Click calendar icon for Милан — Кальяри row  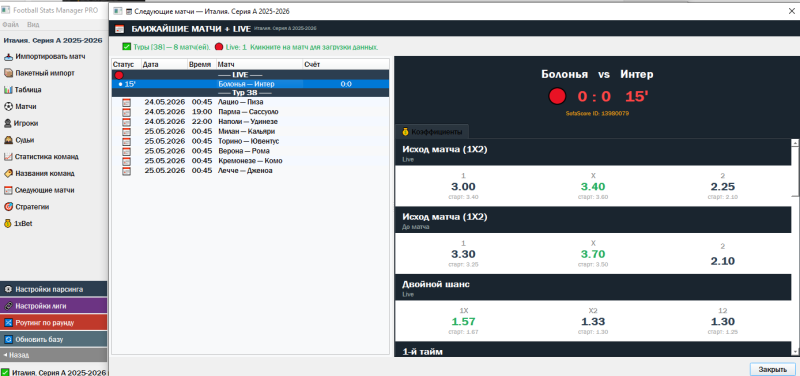127,132
